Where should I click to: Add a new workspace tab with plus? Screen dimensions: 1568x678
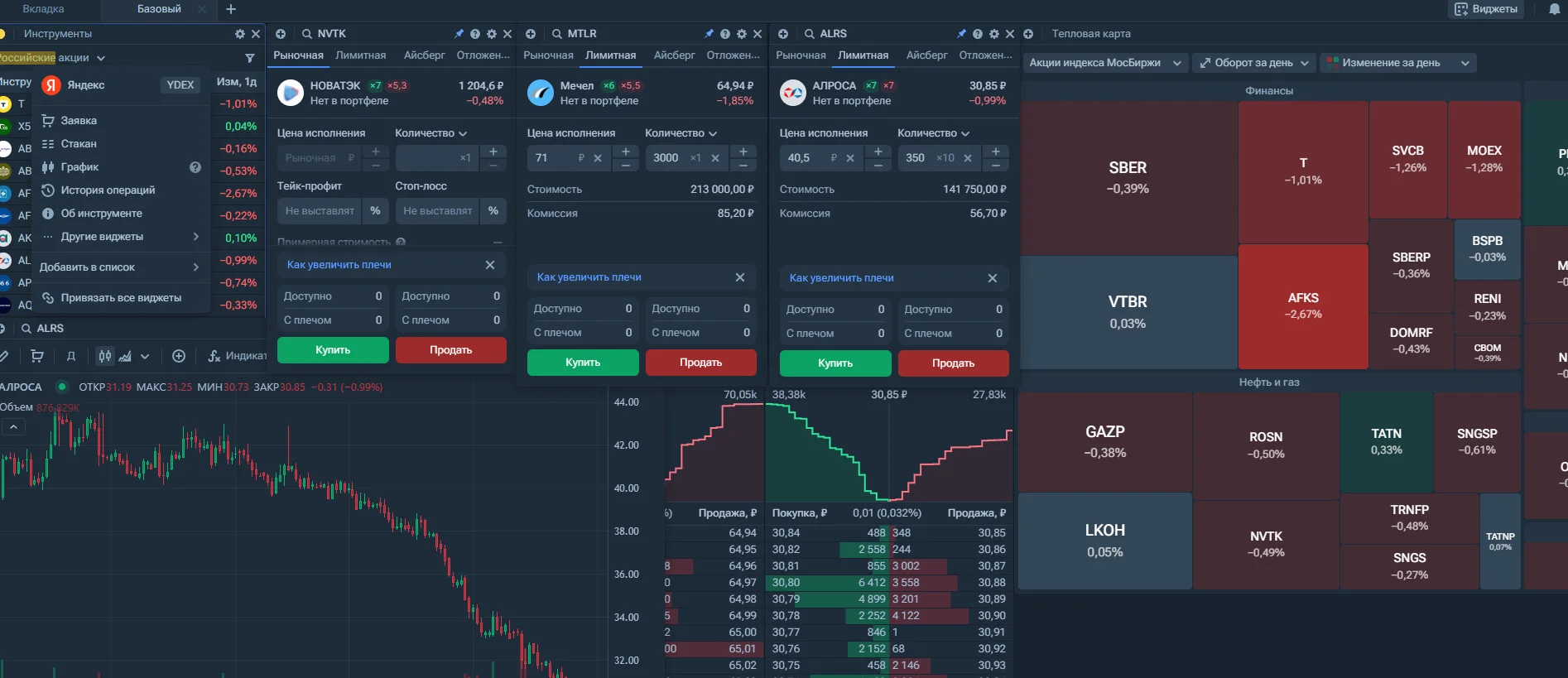[231, 9]
